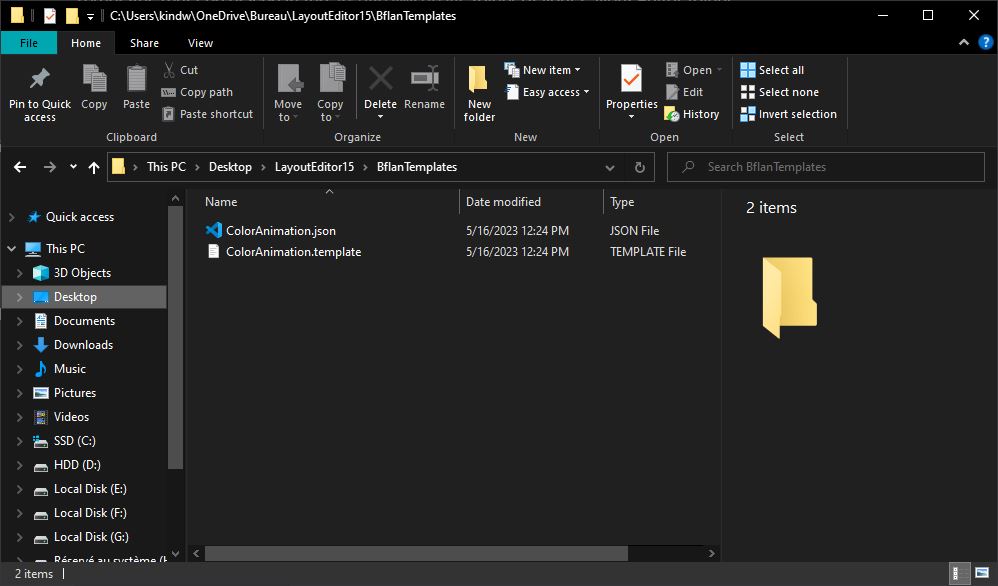Open the History ribbon command
Viewport: 998px width, 586px height.
[691, 114]
